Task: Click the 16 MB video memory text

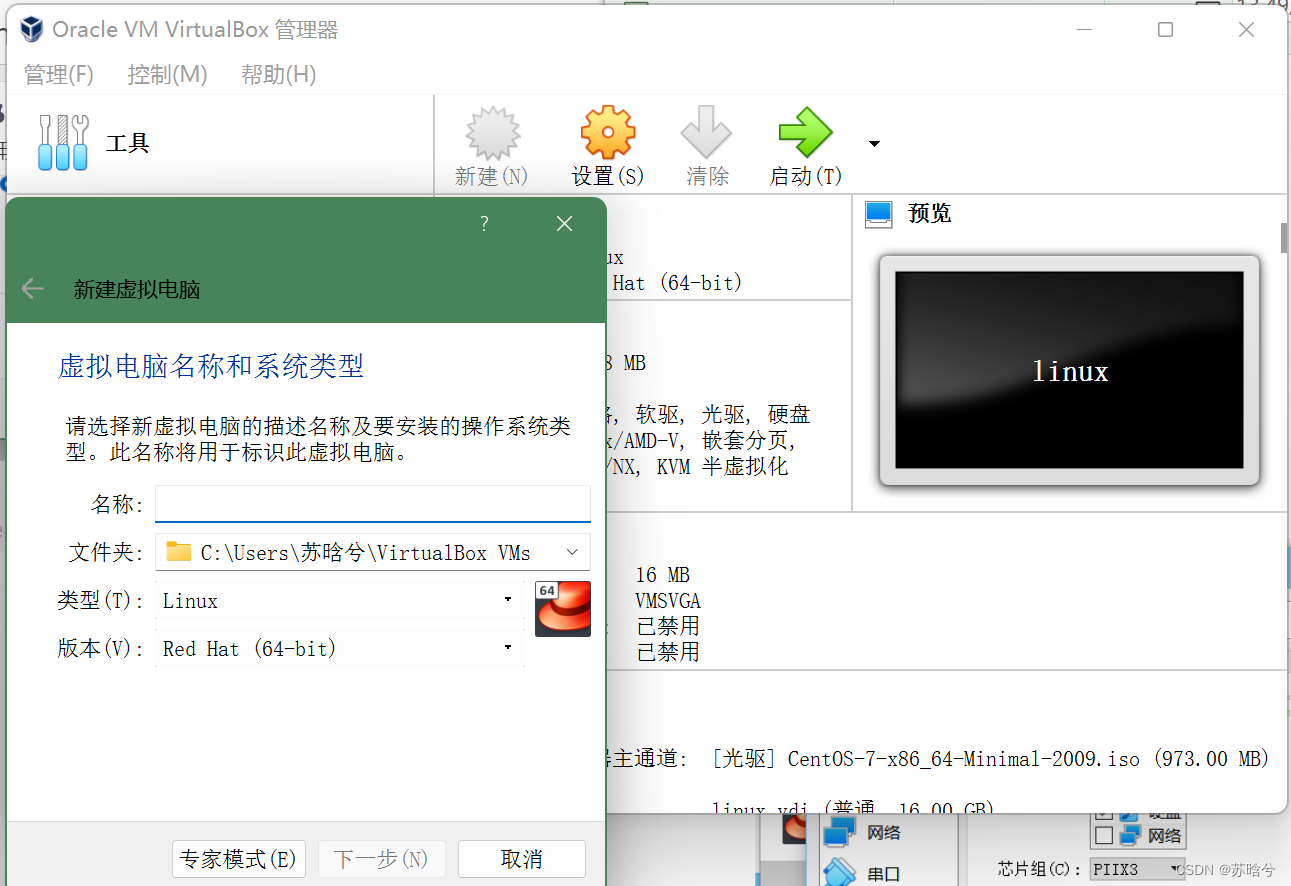Action: (663, 575)
